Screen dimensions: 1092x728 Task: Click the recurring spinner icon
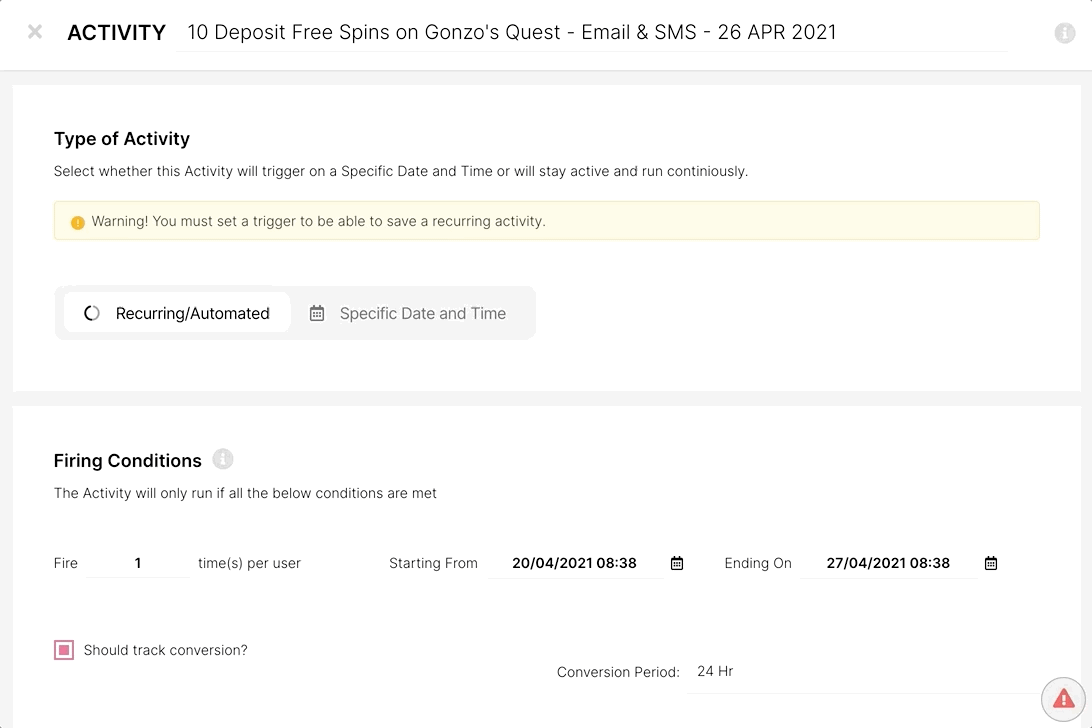click(92, 313)
